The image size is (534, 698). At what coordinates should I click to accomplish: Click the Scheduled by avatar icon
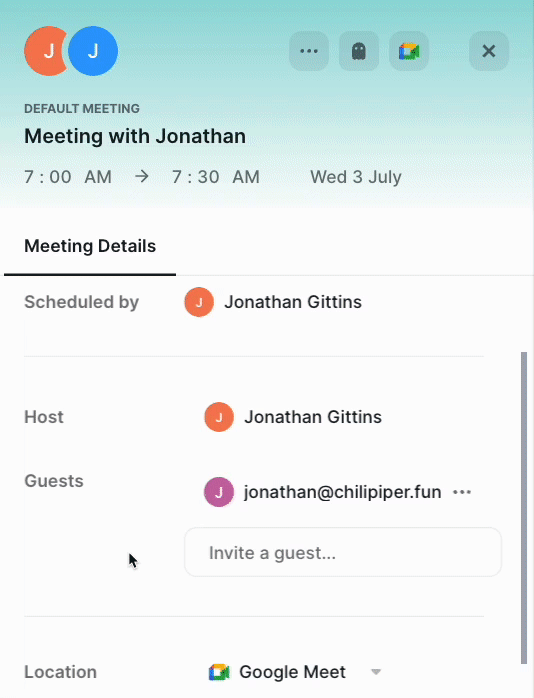199,302
